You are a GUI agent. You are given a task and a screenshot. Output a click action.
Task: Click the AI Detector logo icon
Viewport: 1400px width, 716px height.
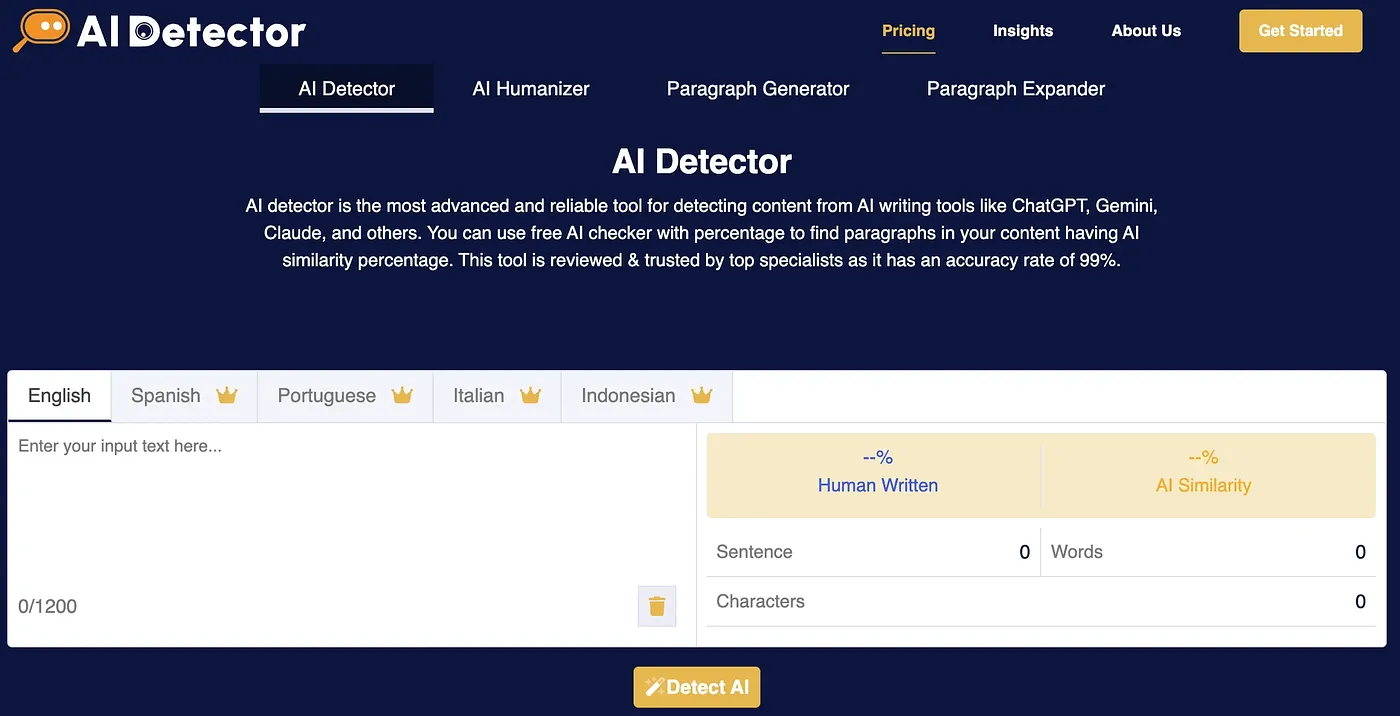click(41, 30)
